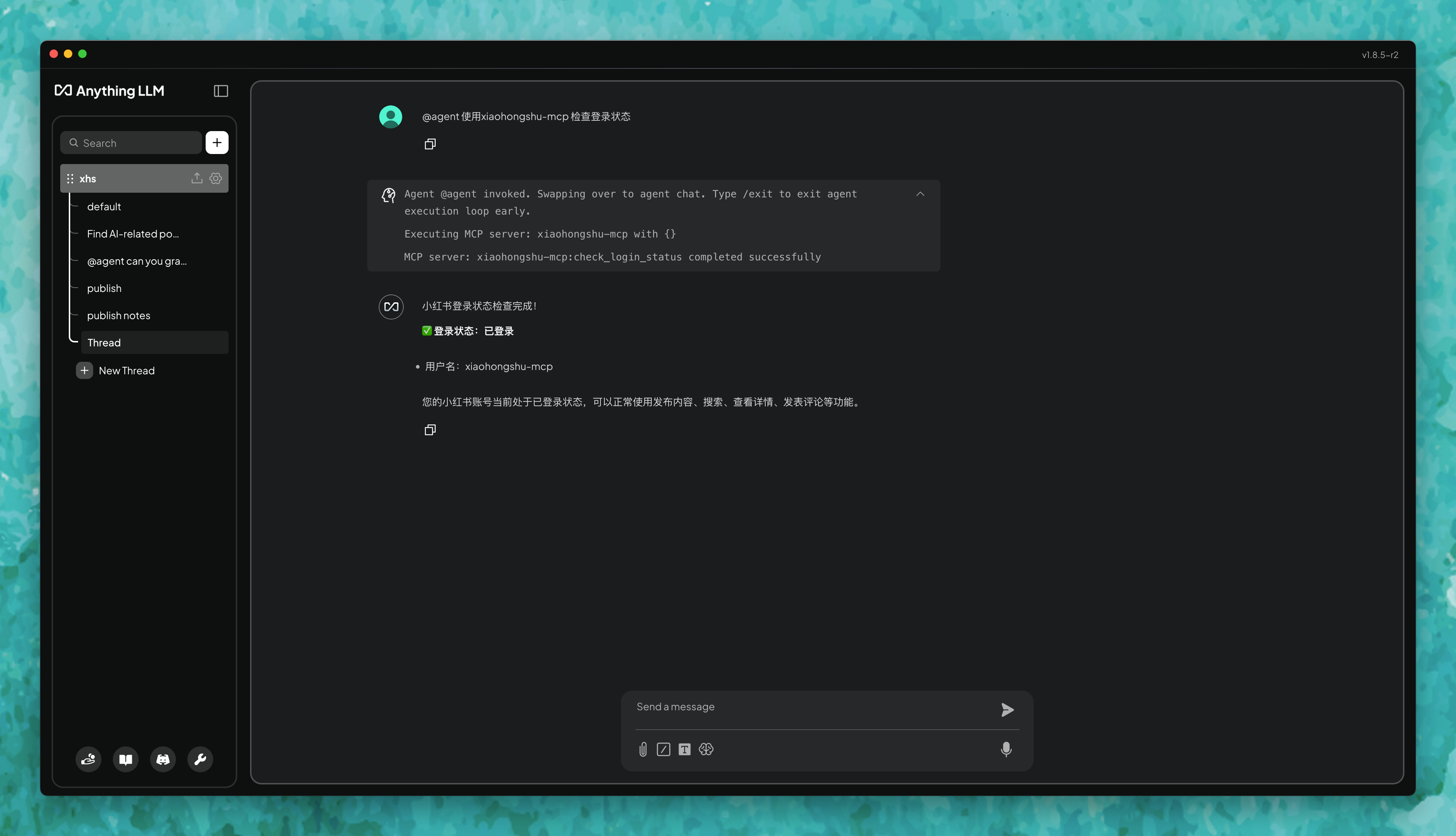Click the 'Agent @agent invoked' log line
The image size is (1456, 836).
point(631,203)
